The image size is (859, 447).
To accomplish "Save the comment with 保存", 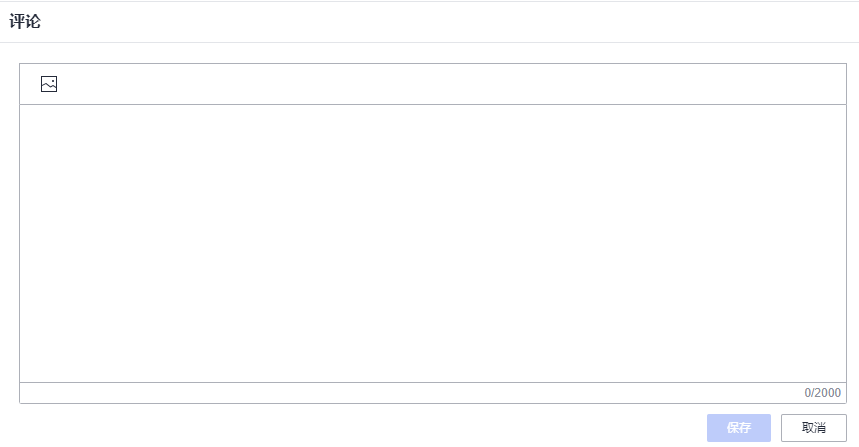I will pyautogui.click(x=738, y=428).
